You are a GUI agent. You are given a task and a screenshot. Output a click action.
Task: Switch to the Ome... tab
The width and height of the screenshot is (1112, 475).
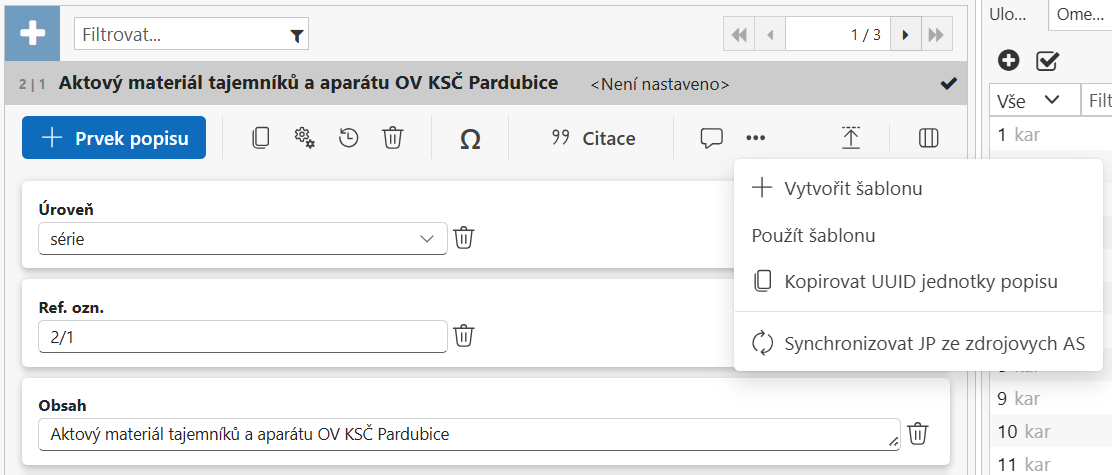coord(1080,16)
